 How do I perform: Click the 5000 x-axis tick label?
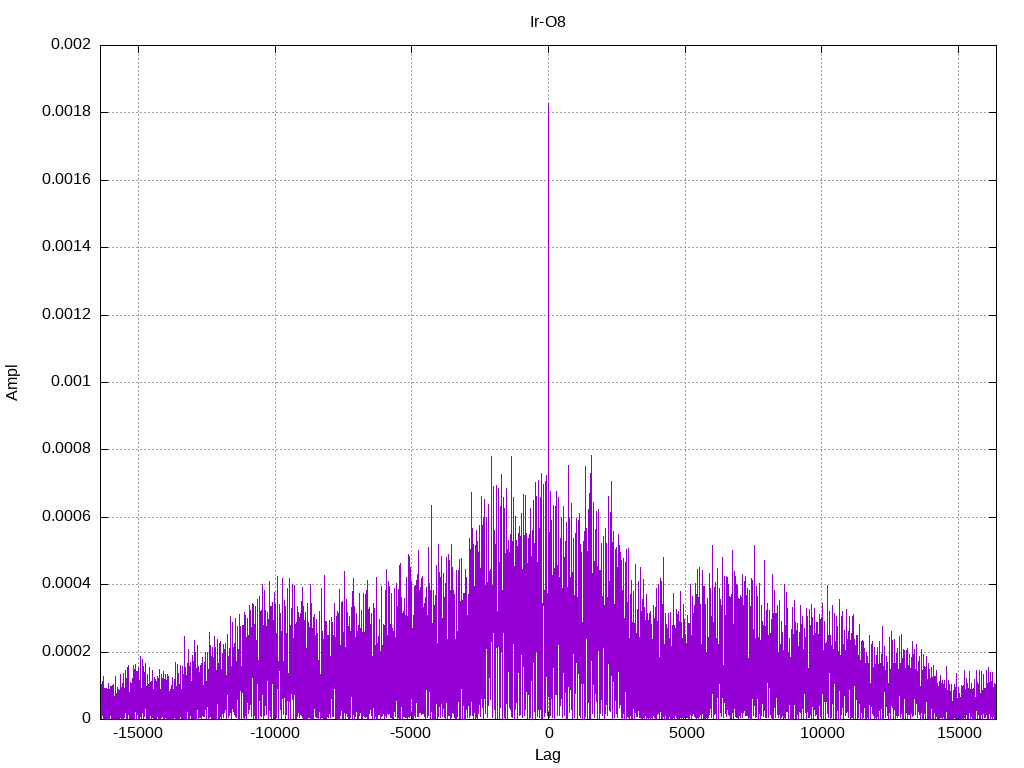(x=686, y=733)
